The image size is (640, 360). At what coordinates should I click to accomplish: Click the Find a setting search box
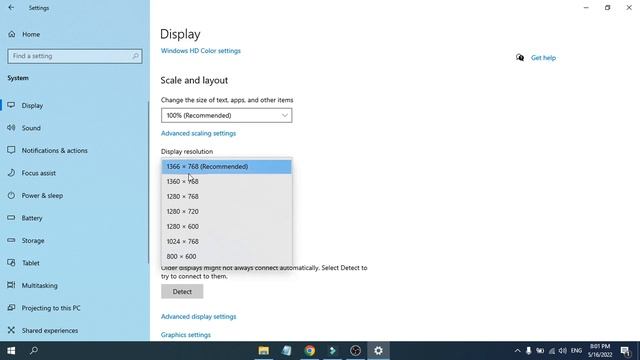click(x=75, y=56)
